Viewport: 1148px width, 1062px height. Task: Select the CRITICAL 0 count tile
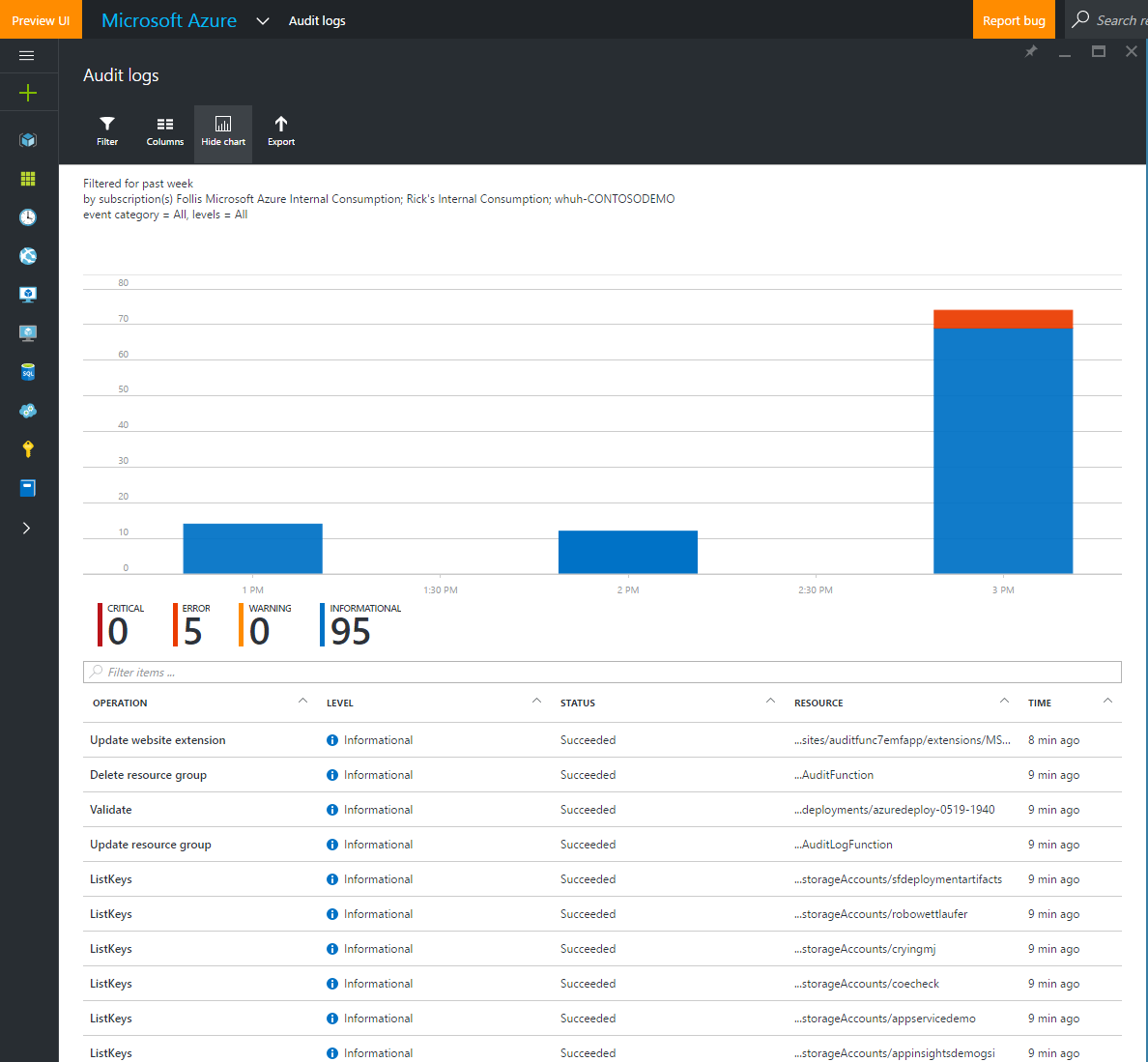pyautogui.click(x=121, y=625)
